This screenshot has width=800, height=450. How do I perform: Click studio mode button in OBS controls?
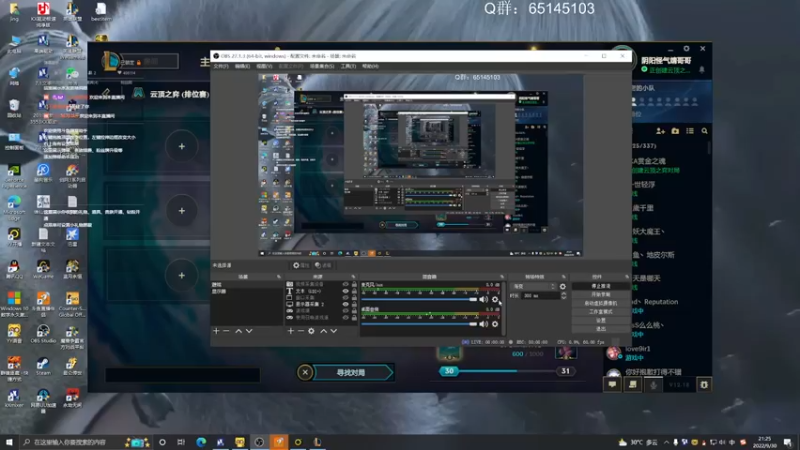tap(601, 312)
